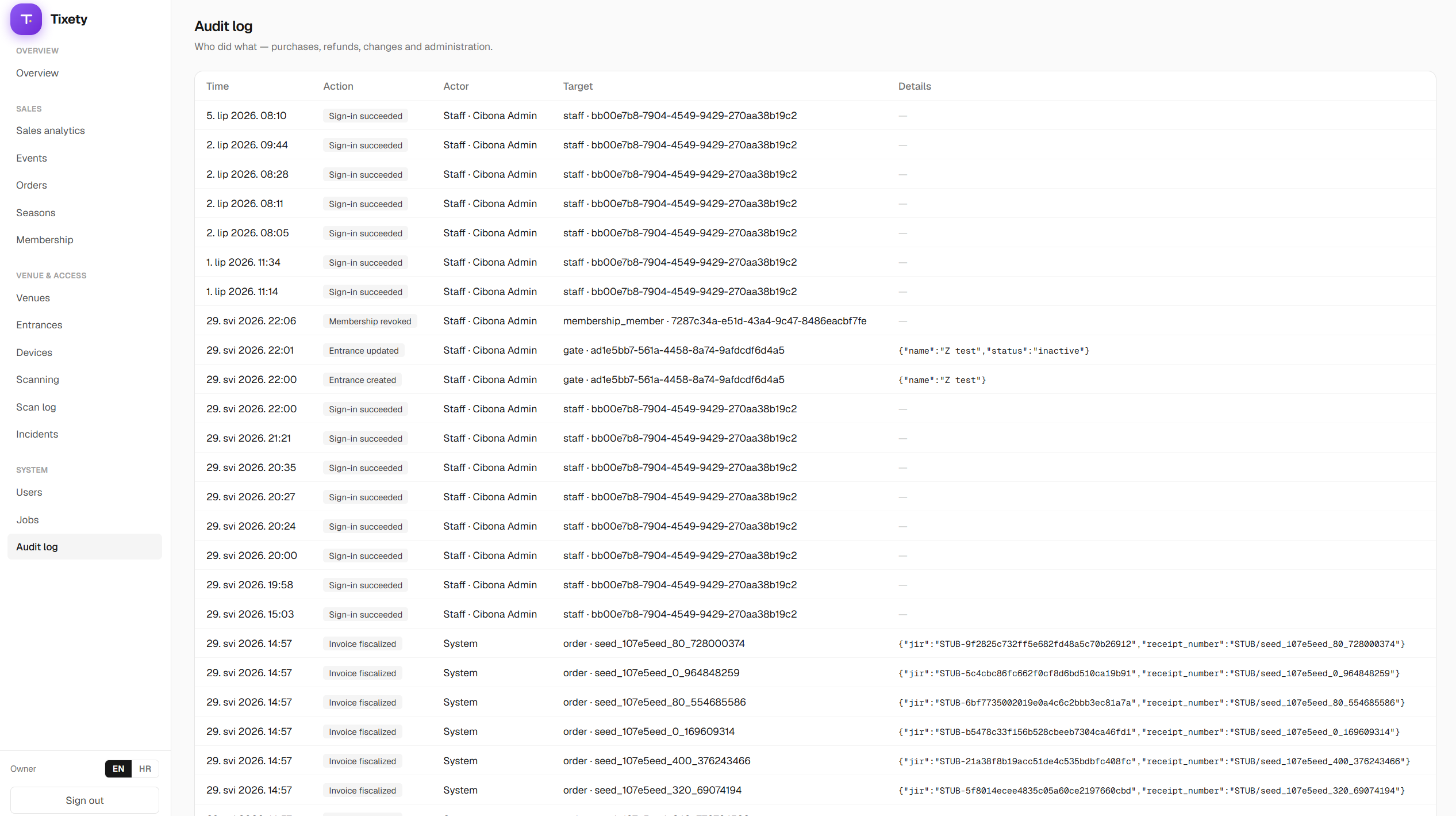Click the 29. svi 2026. 22:06 timestamp
The height and width of the screenshot is (816, 1456).
[x=251, y=321]
